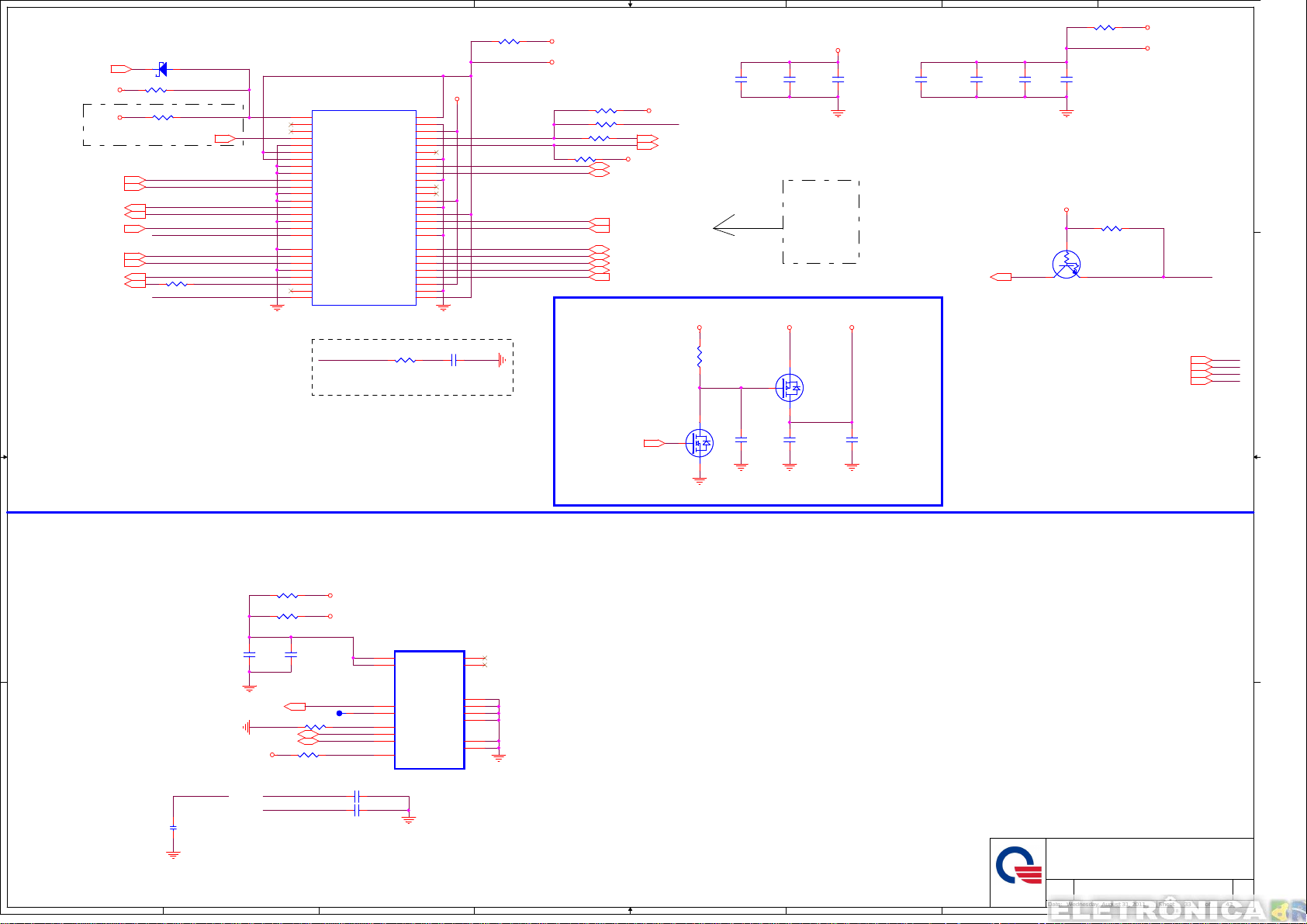Screen dimensions: 1307x924
Task: Click the ground symbol under the lower MOSFET
Action: 700,481
